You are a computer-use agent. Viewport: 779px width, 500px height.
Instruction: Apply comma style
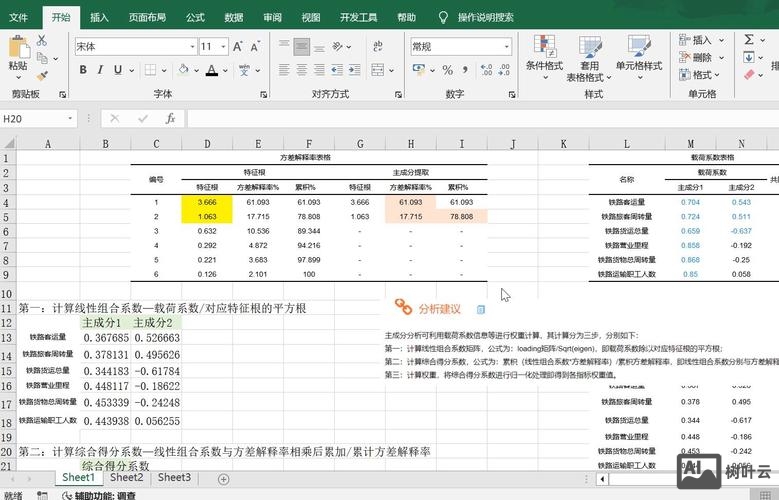[x=465, y=70]
